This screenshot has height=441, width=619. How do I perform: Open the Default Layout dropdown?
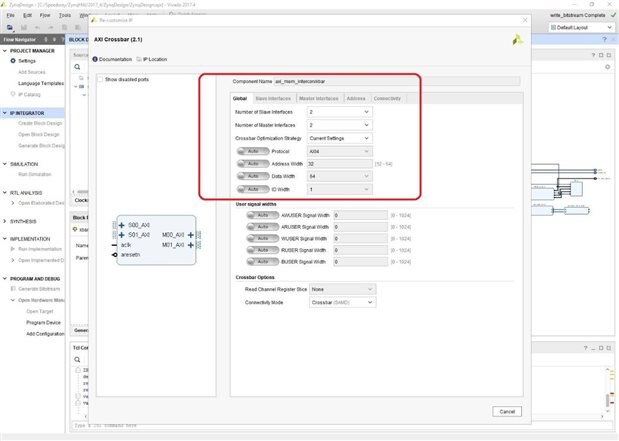[x=581, y=28]
